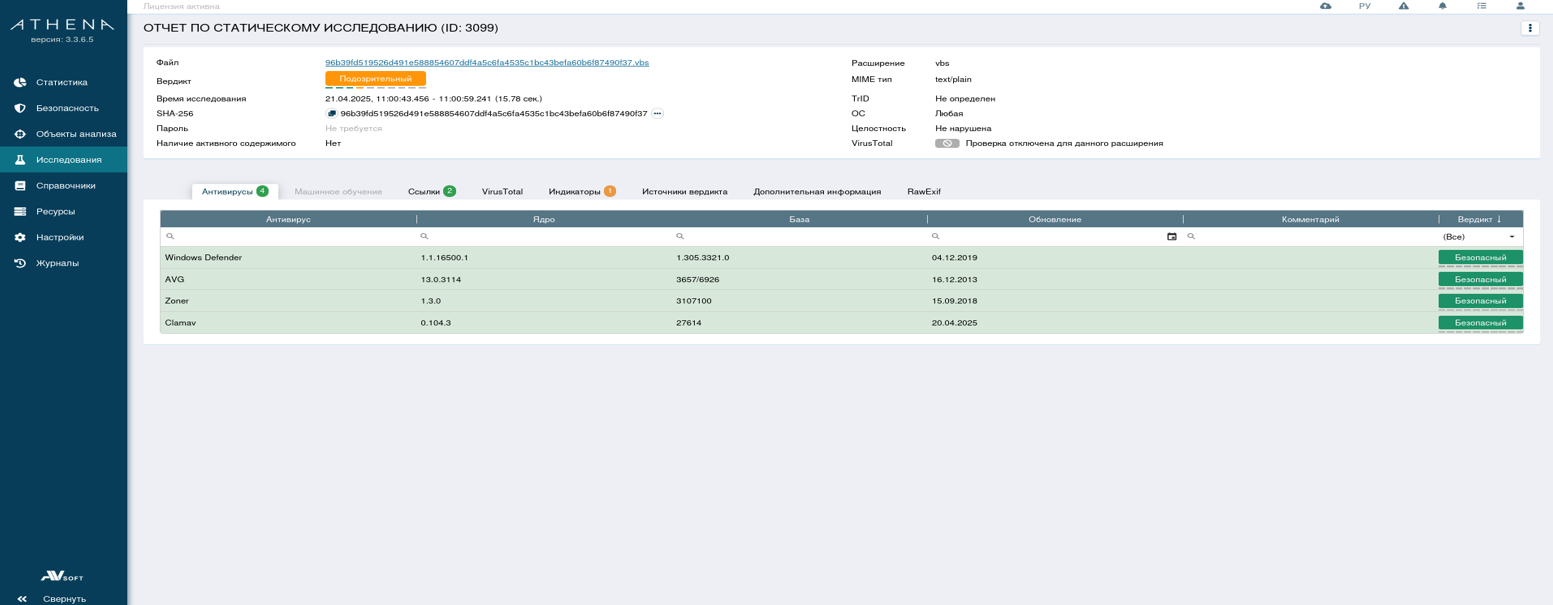Switch to the Индикаторы tab
This screenshot has width=1553, height=605.
pyautogui.click(x=581, y=191)
